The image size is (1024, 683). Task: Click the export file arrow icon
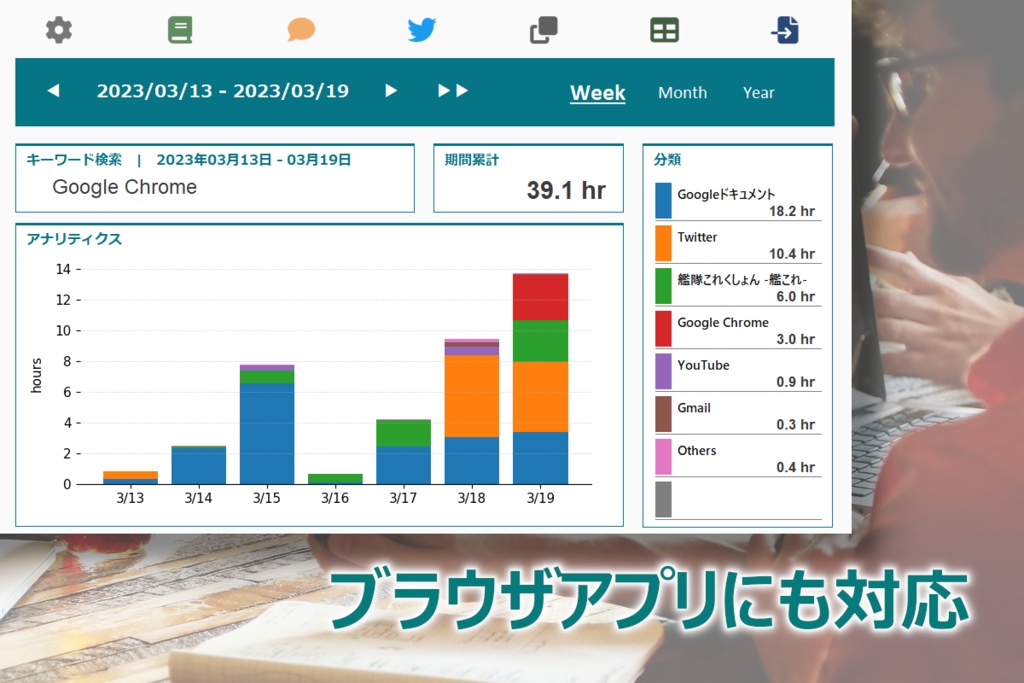(785, 30)
